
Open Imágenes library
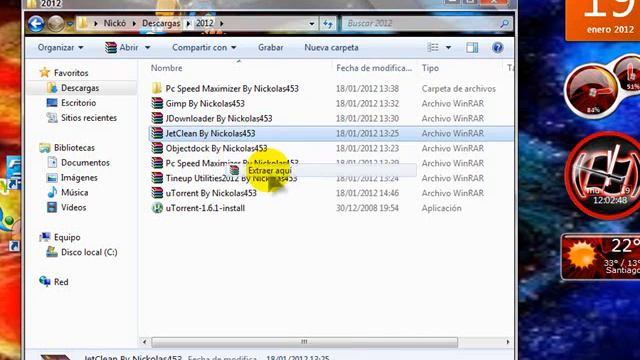pyautogui.click(x=79, y=178)
